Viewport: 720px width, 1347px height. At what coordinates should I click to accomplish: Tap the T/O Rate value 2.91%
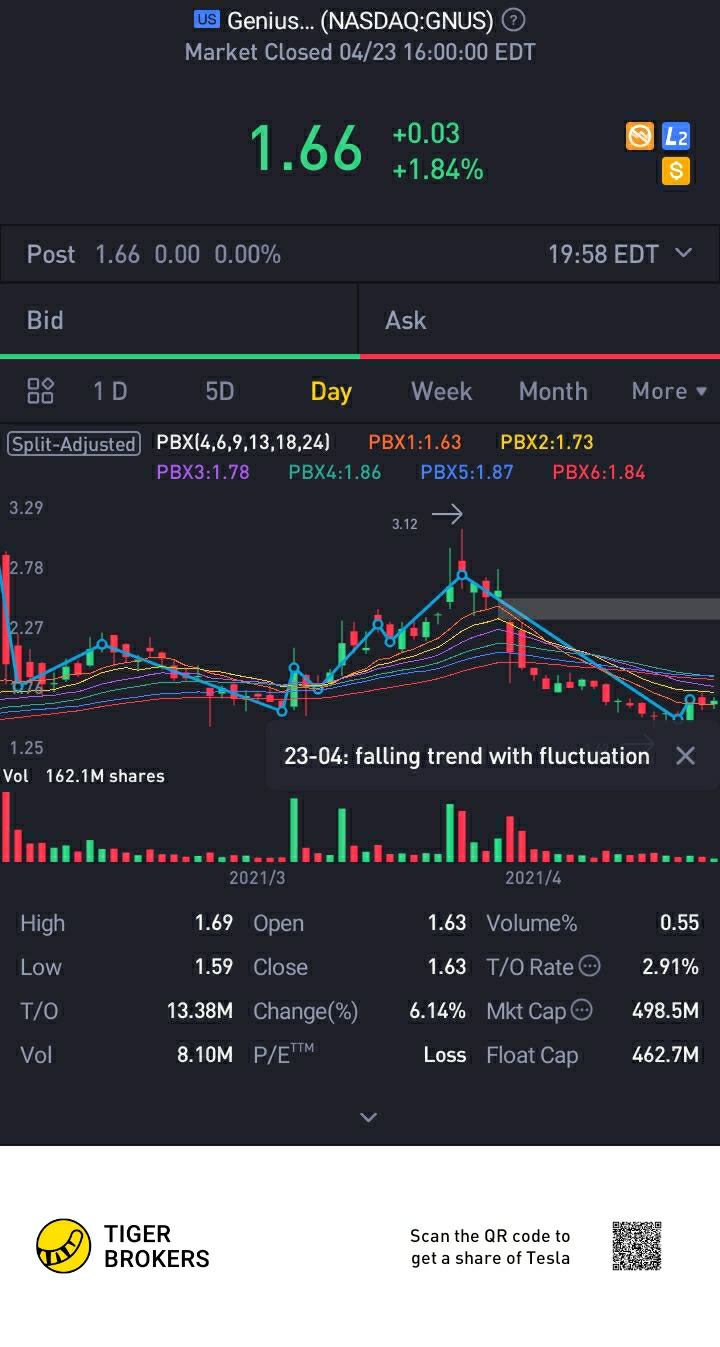click(670, 966)
